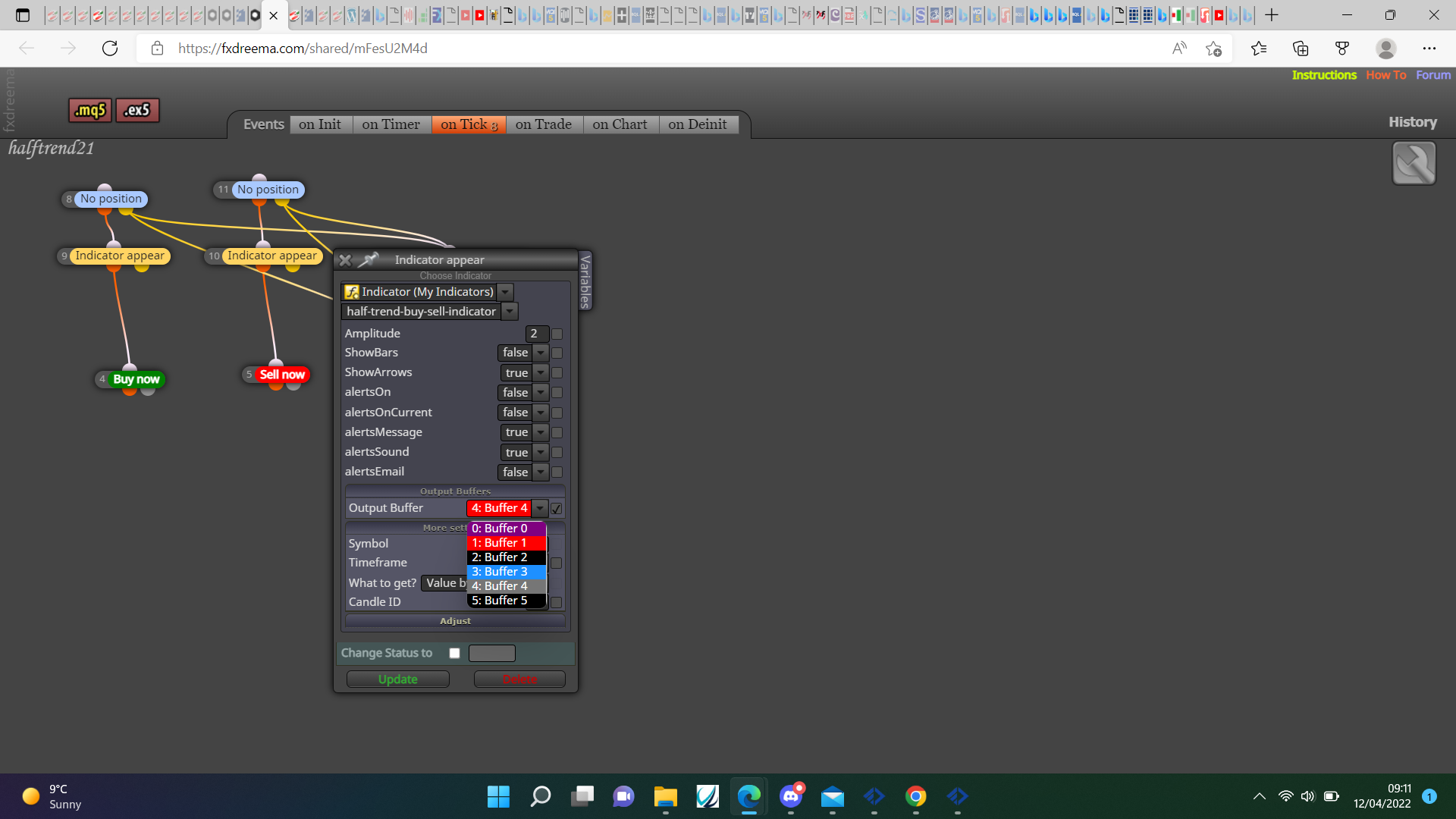Tick ShowBars parameter checkbox
The width and height of the screenshot is (1456, 819).
(557, 353)
